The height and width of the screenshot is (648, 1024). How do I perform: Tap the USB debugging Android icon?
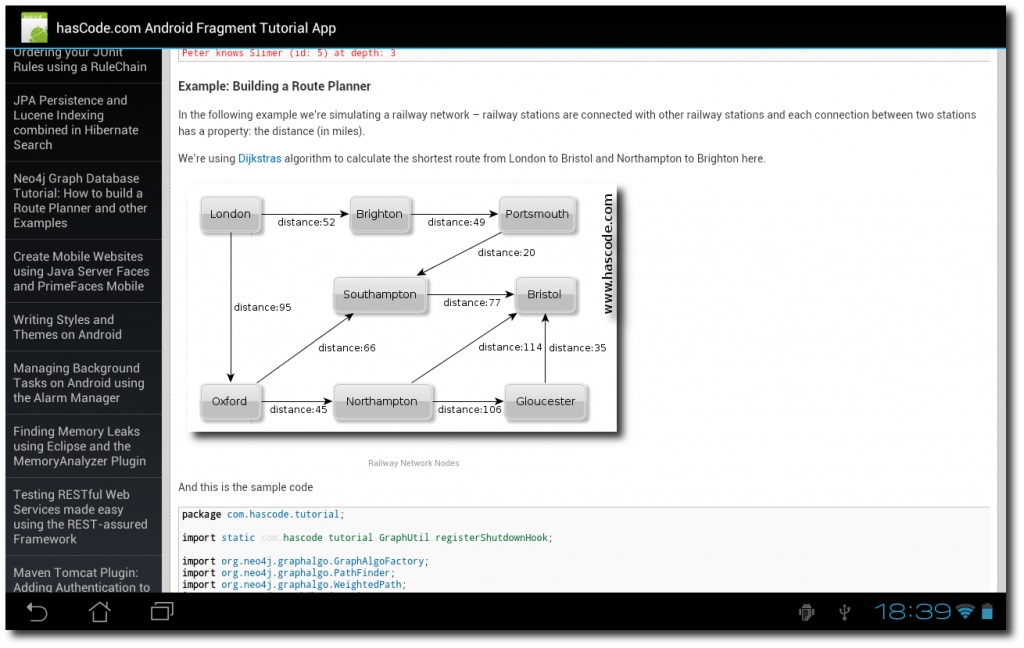click(x=806, y=611)
